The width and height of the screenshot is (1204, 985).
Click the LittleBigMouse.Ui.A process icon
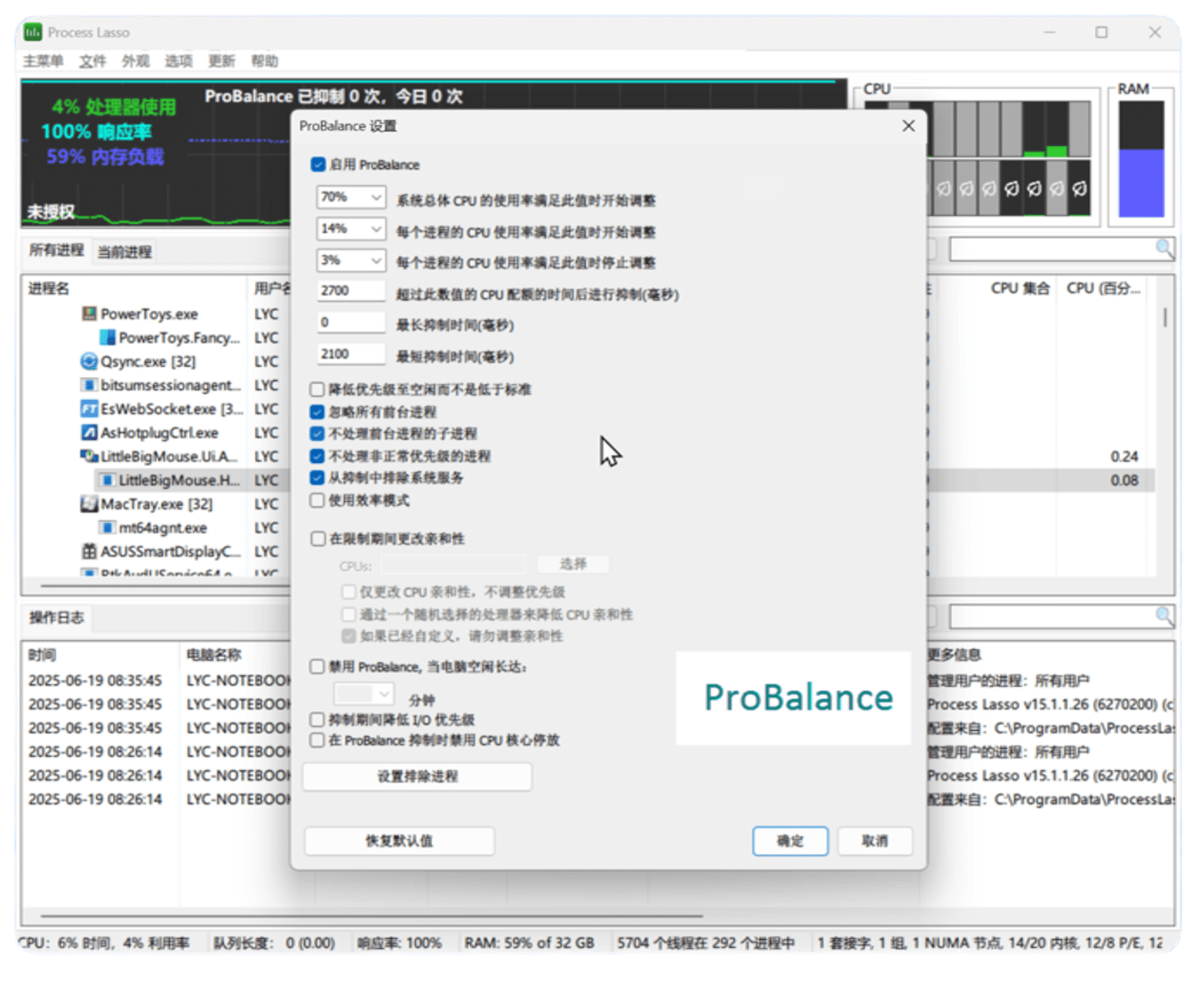pyautogui.click(x=89, y=457)
